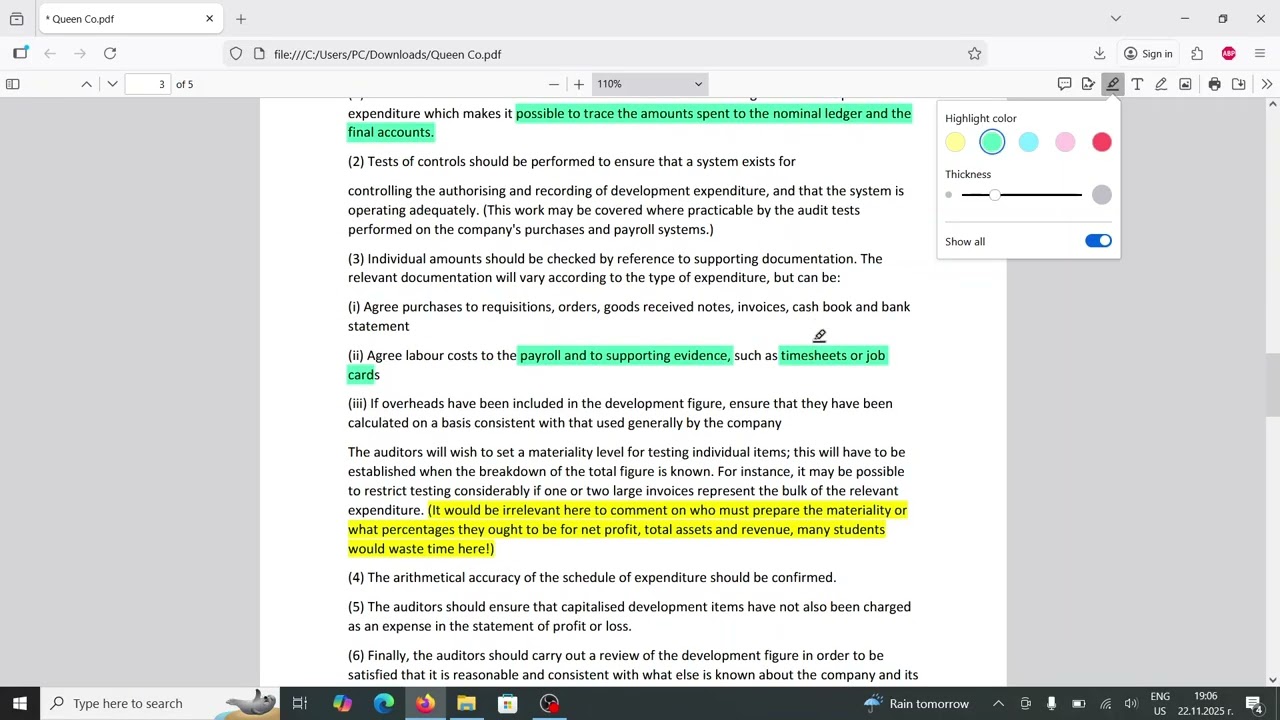
Task: Bookmark this page with the star
Action: click(x=974, y=54)
